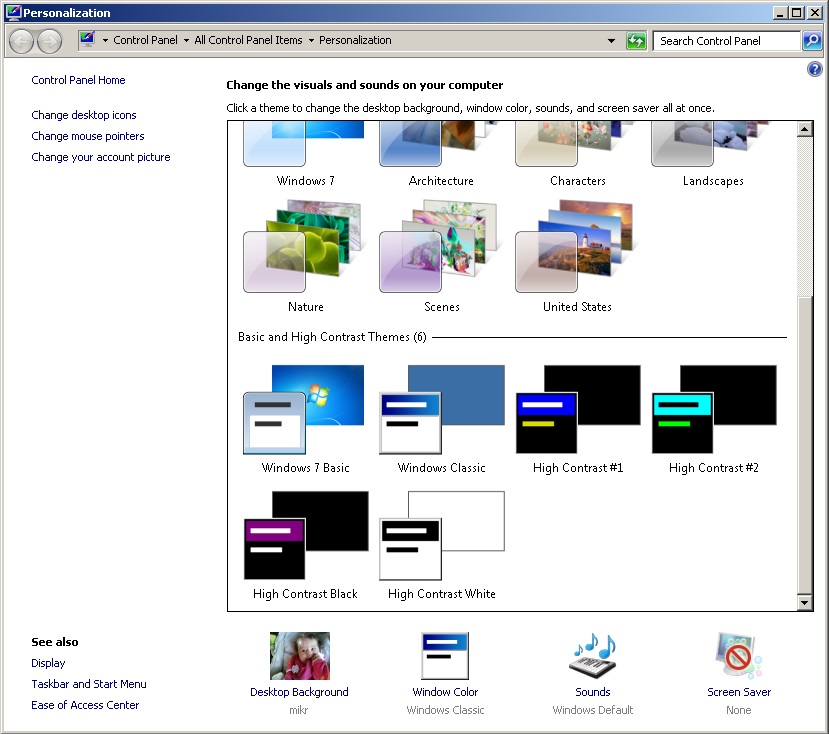Apply the Architecture theme
The image size is (829, 734).
[x=441, y=153]
